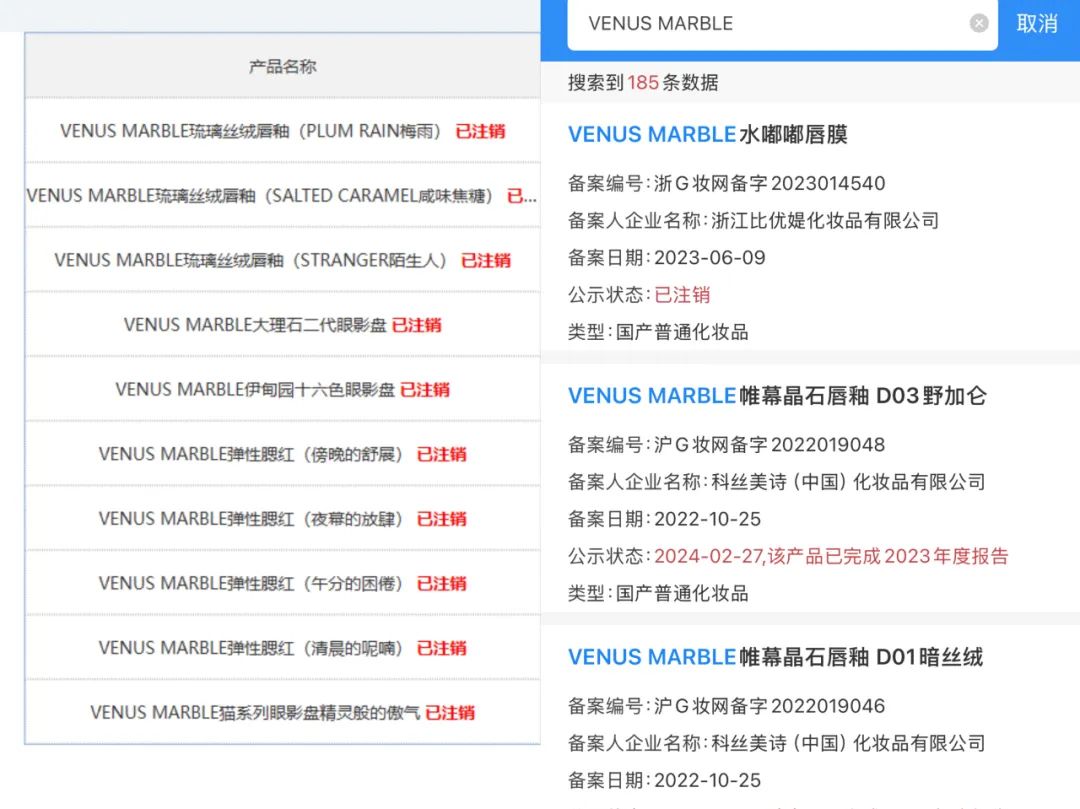
Task: Click the 产品名称 column header
Action: 283,67
